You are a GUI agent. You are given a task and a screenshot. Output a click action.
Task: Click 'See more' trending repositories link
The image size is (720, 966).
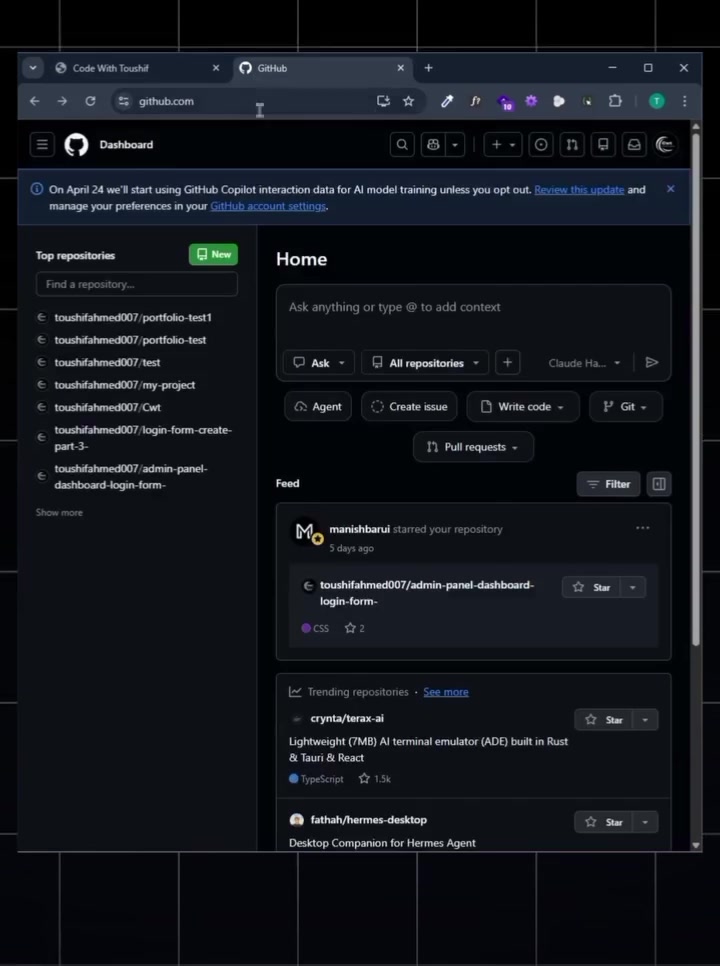tap(446, 692)
